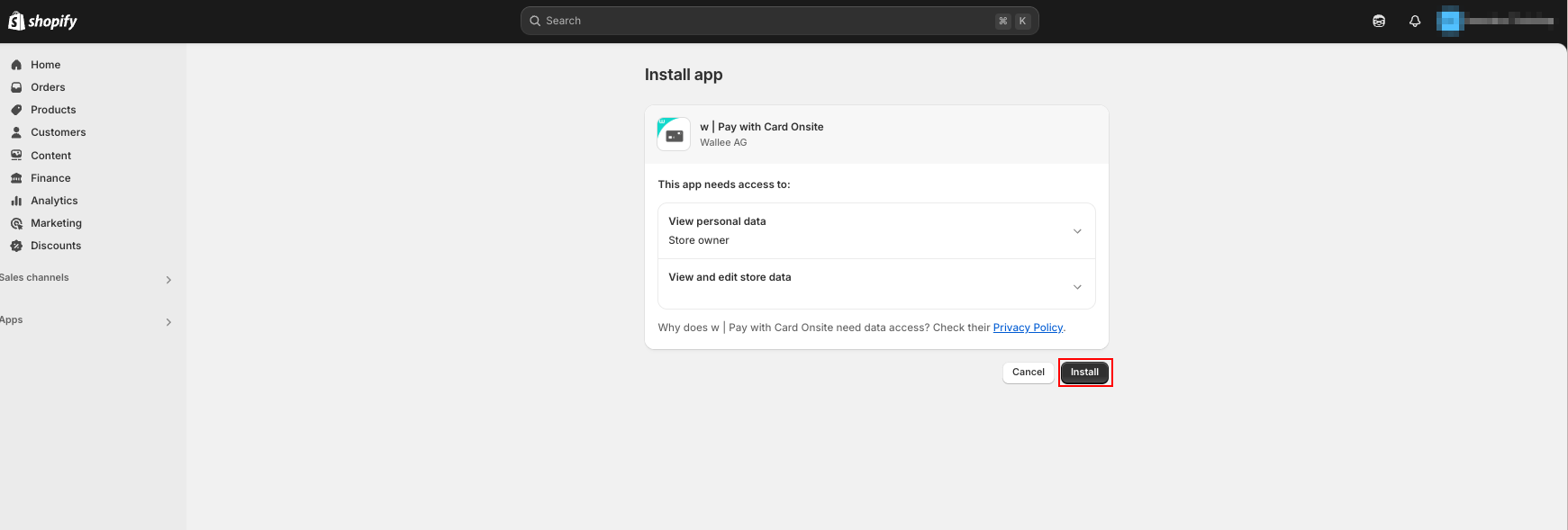
Task: Click the Finance bank icon
Action: tap(16, 178)
